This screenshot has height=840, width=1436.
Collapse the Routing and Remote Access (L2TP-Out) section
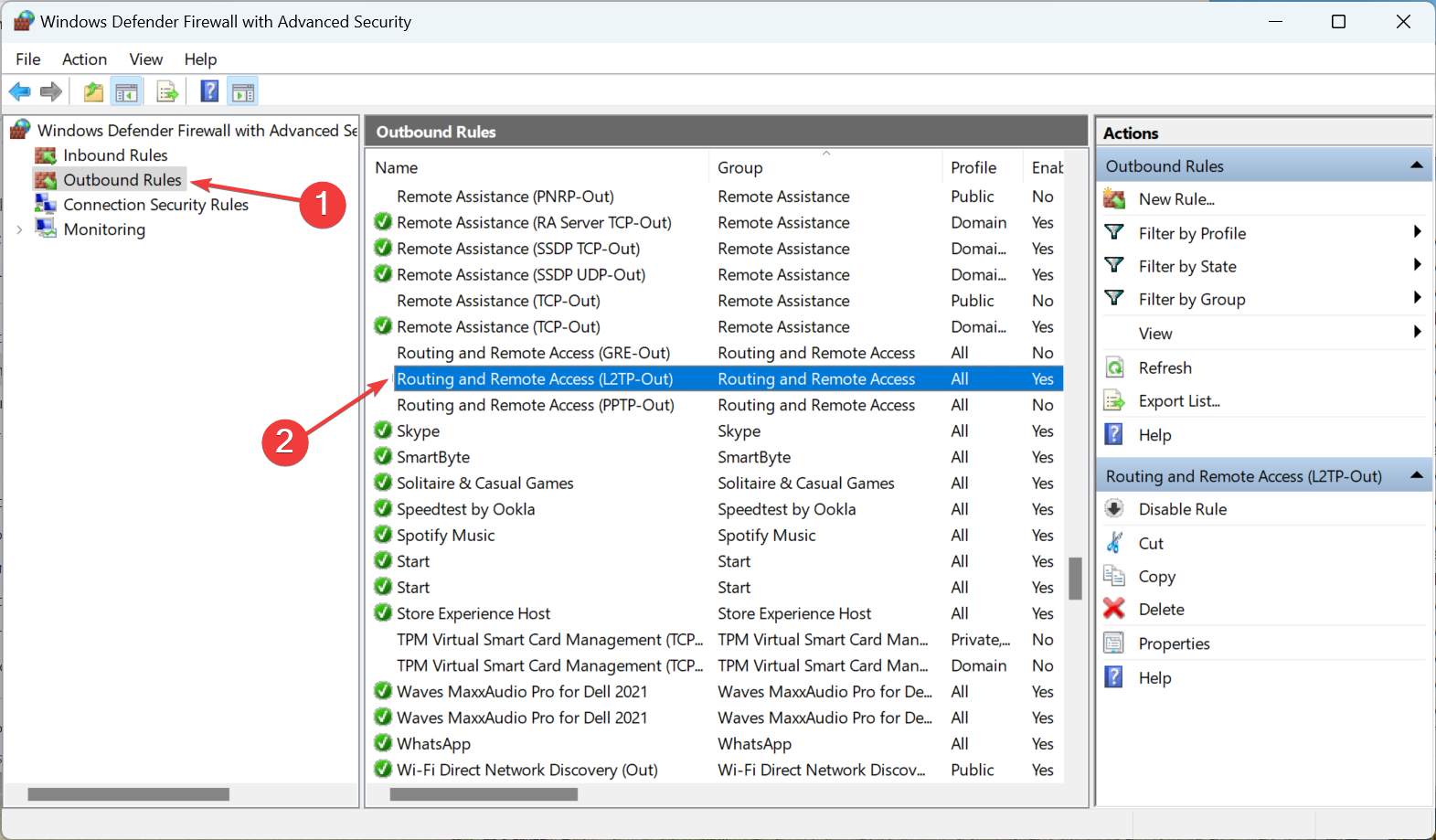pyautogui.click(x=1416, y=475)
